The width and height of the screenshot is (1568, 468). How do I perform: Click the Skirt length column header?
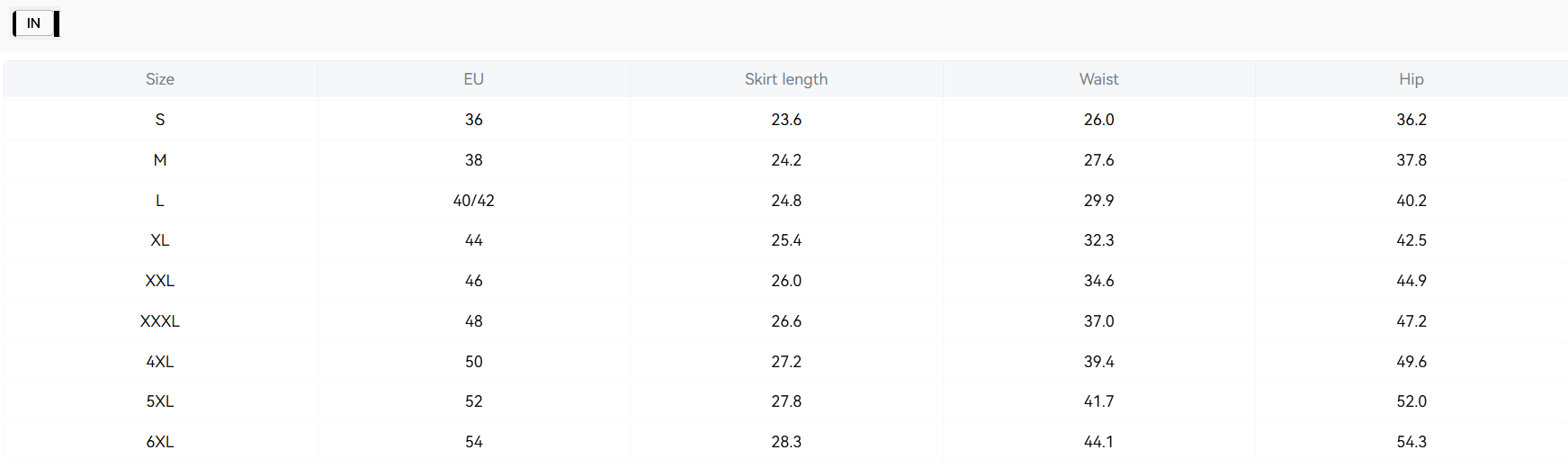pos(786,79)
